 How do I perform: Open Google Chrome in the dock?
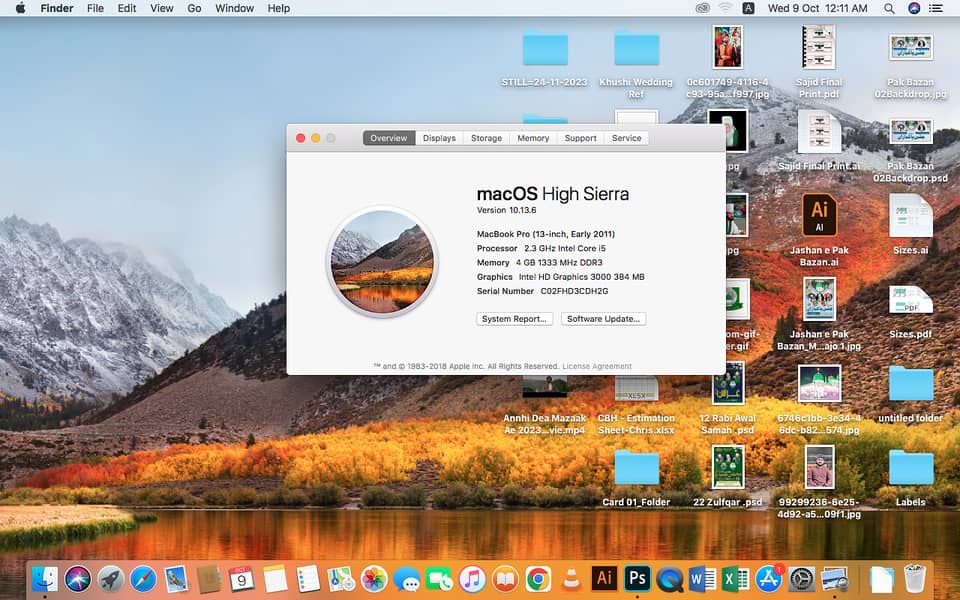point(538,578)
